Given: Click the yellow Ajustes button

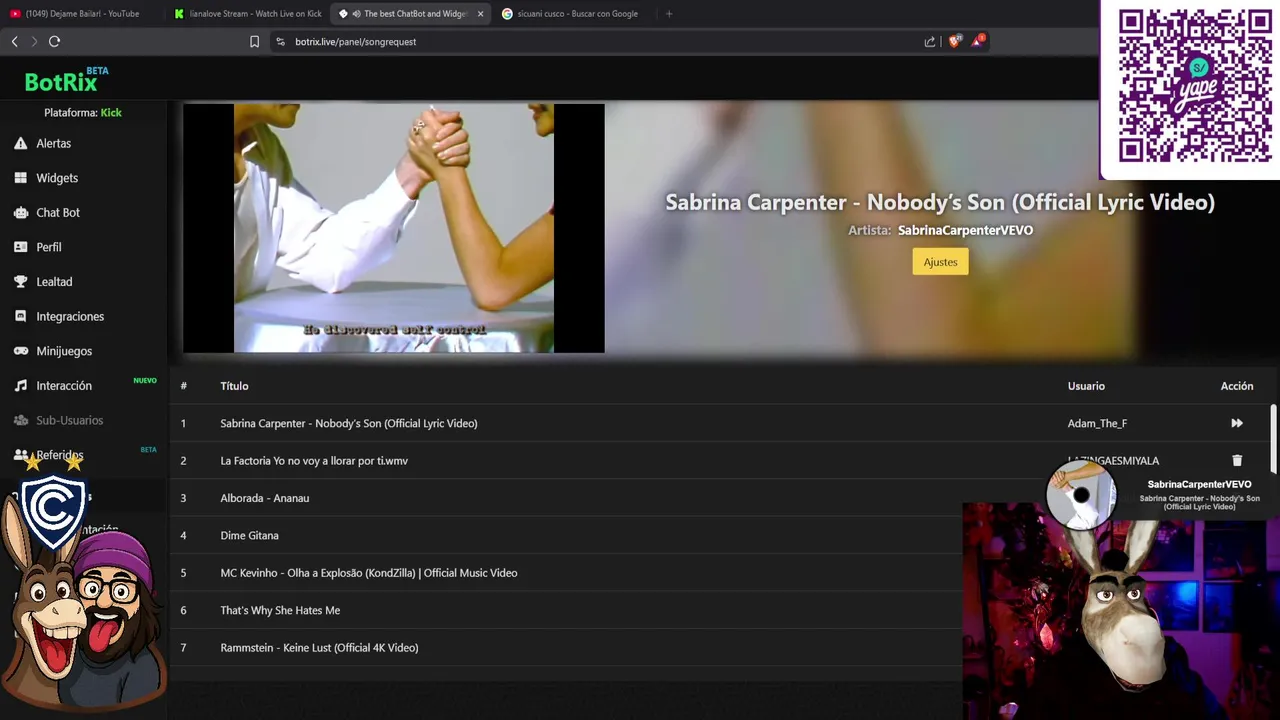Looking at the screenshot, I should pos(940,262).
